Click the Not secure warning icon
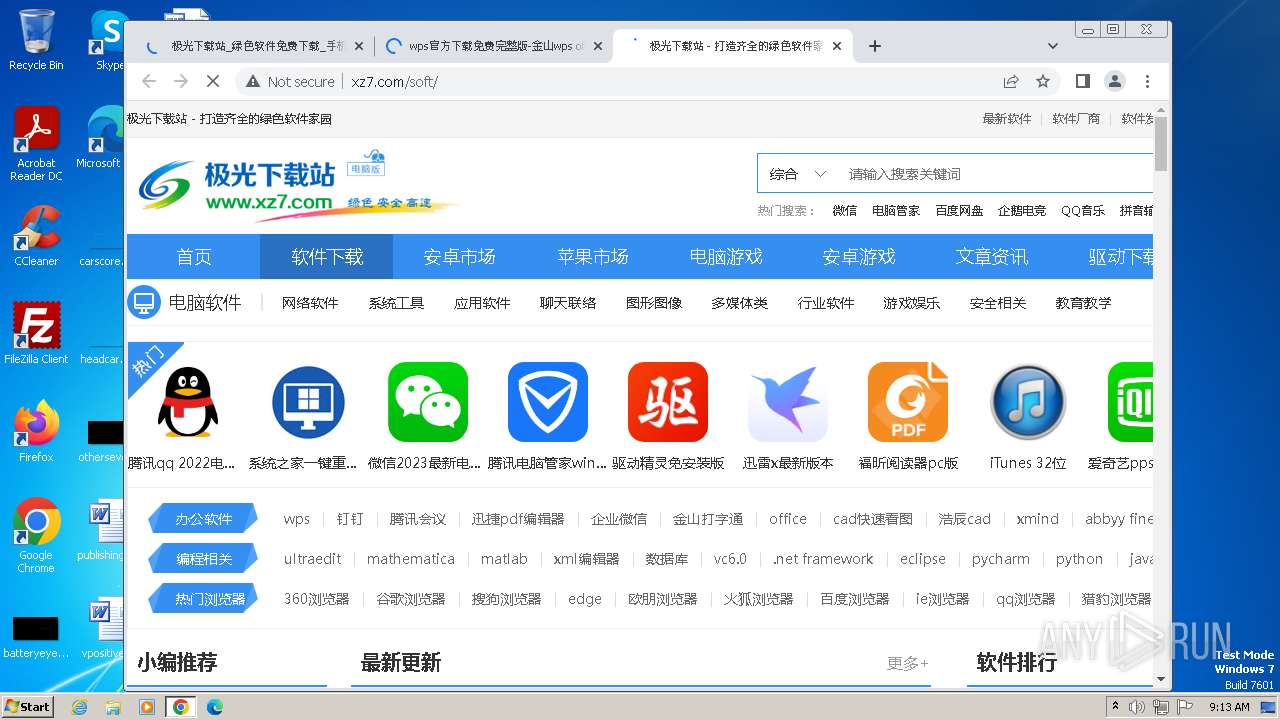The image size is (1280, 720). tap(253, 81)
